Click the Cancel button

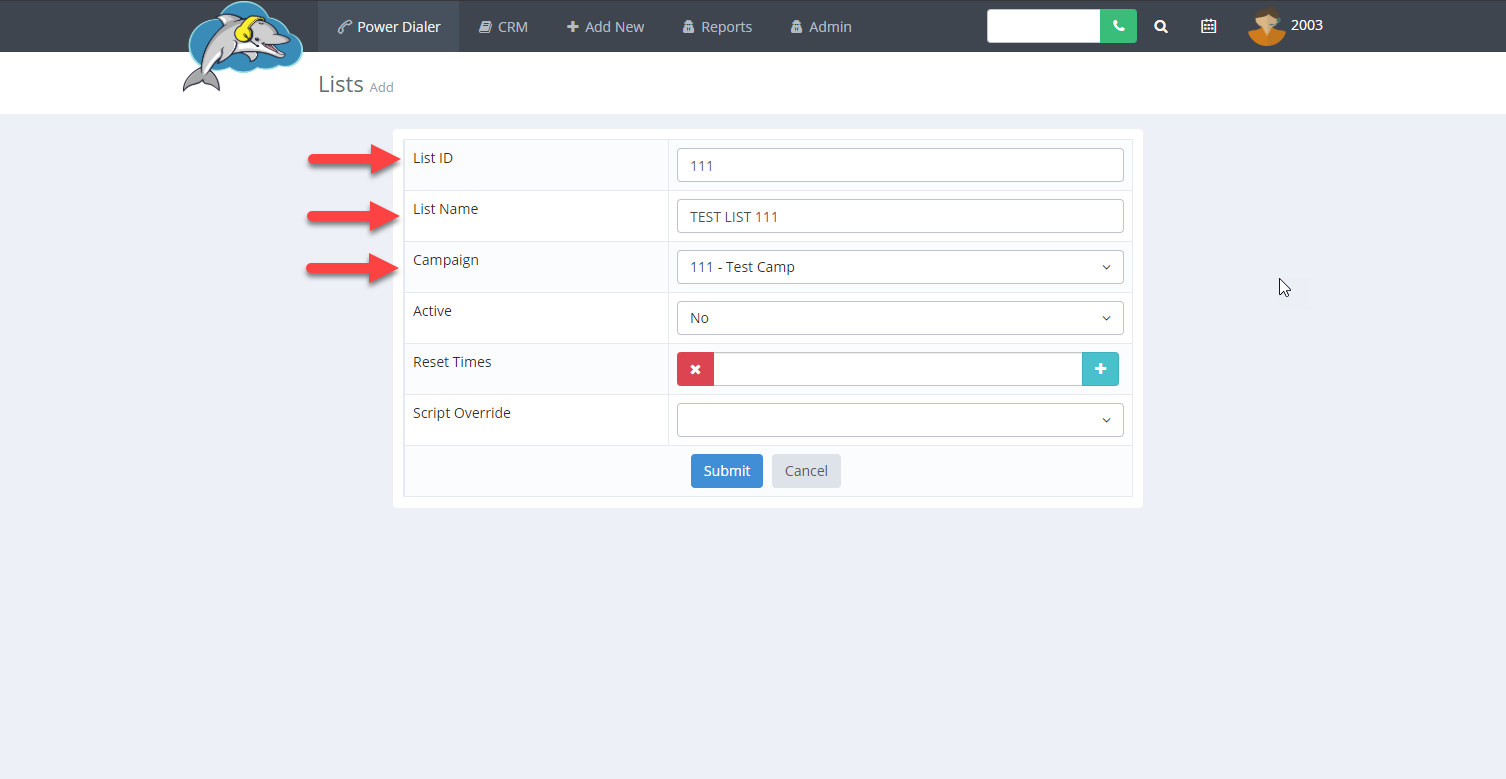click(806, 471)
